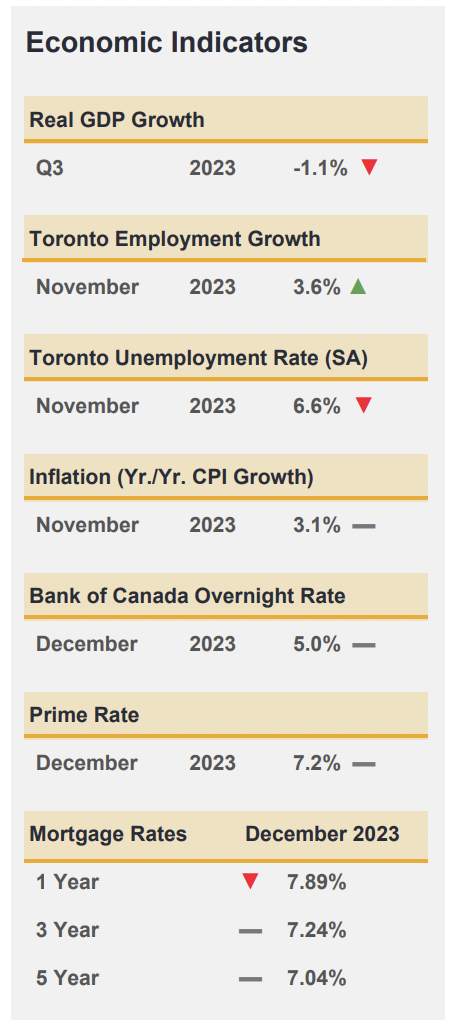Click the red down arrow beside -1.1%
The height and width of the screenshot is (1030, 454).
tap(369, 168)
